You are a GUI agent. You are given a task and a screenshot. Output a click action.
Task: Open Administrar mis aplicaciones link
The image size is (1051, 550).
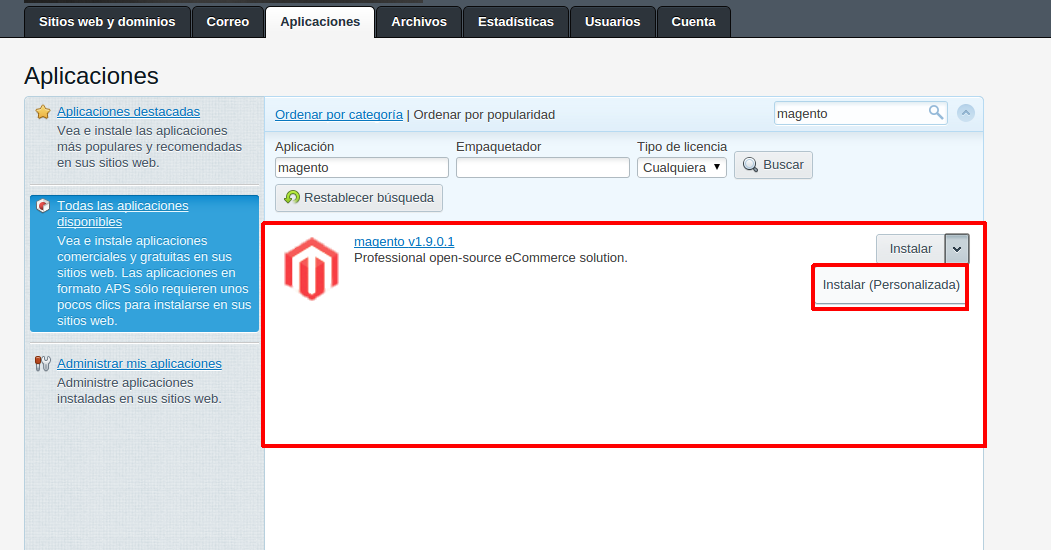[x=139, y=364]
